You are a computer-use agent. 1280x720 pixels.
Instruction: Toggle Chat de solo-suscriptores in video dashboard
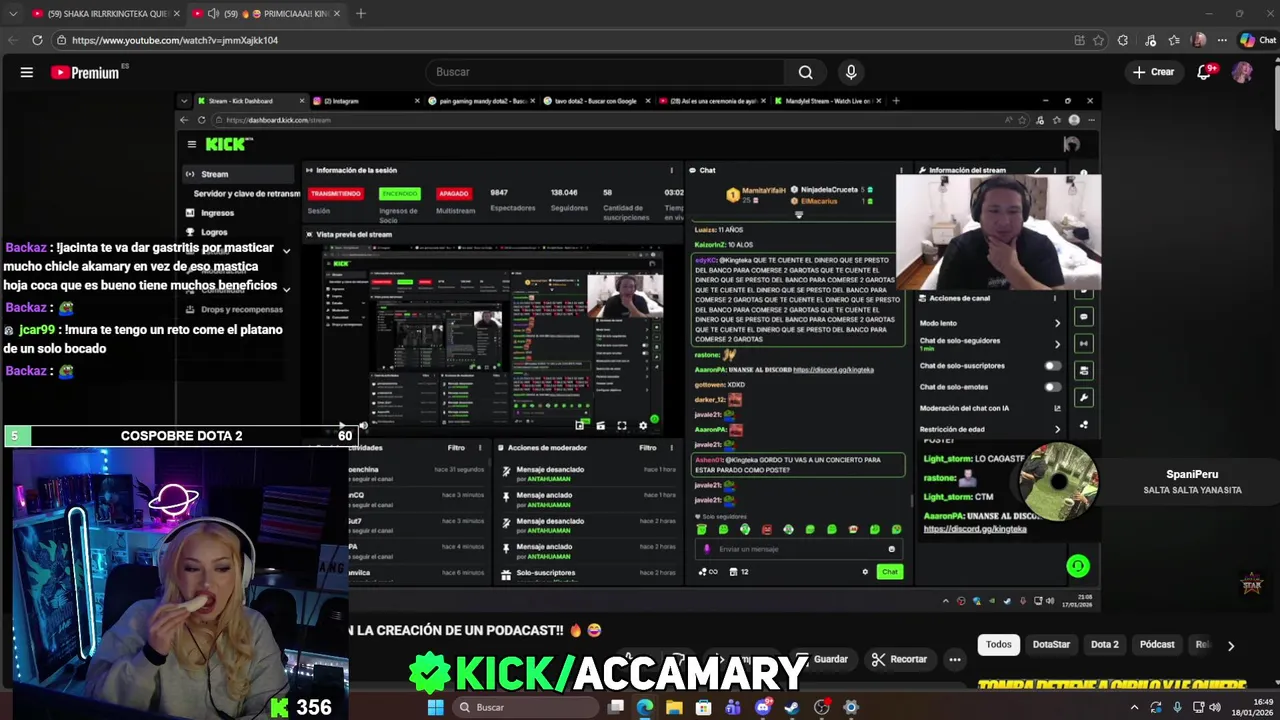coord(1052,366)
